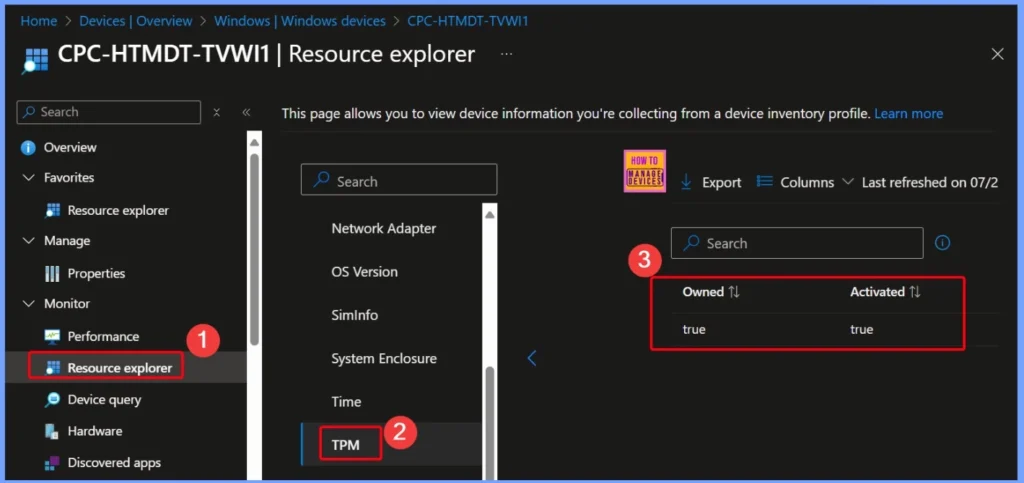Image resolution: width=1024 pixels, height=483 pixels.
Task: Select SimInfo category
Action: coord(355,315)
